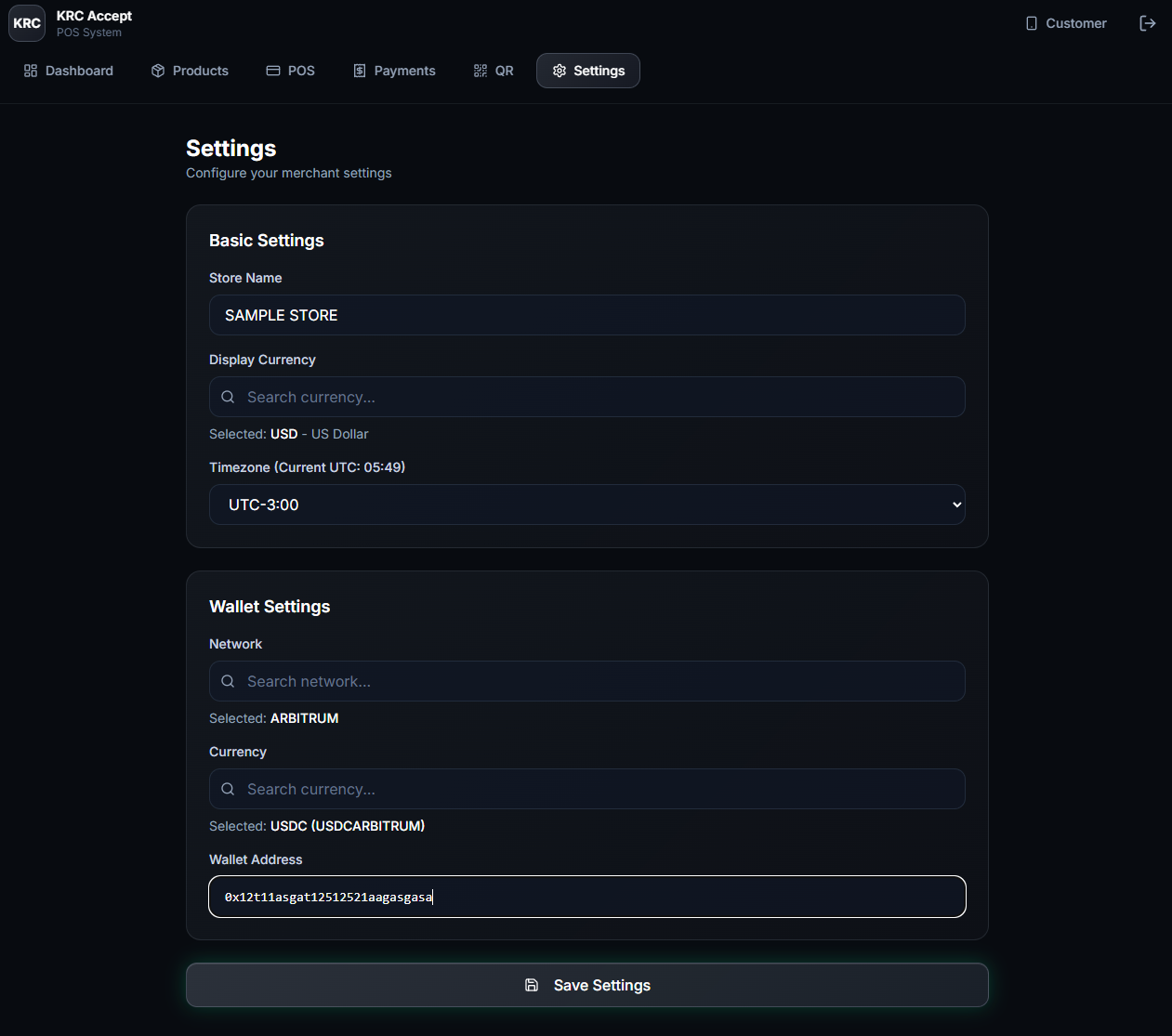The image size is (1172, 1036).
Task: Click the search magnifier in Display Currency field
Action: click(x=228, y=397)
